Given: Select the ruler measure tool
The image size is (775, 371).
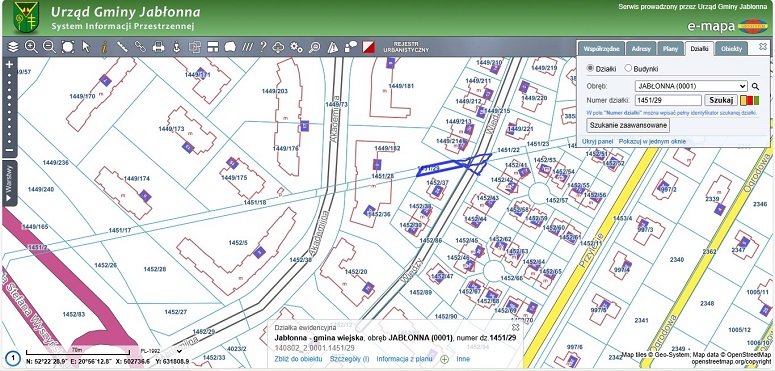Looking at the screenshot, I should coord(122,47).
